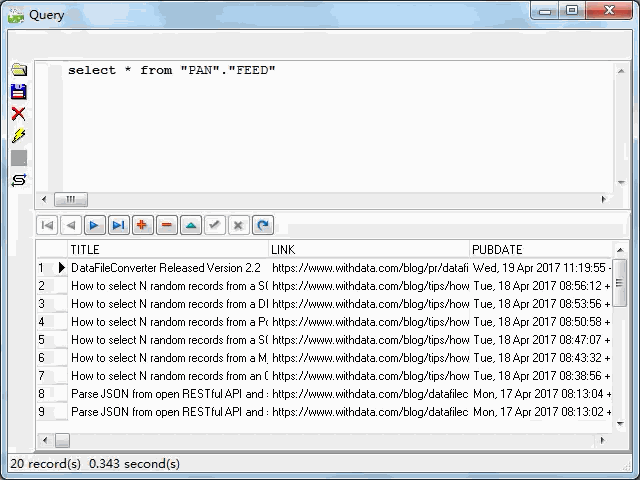Viewport: 640px width, 480px height.
Task: Clear query using the red X icon
Action: pos(18,114)
